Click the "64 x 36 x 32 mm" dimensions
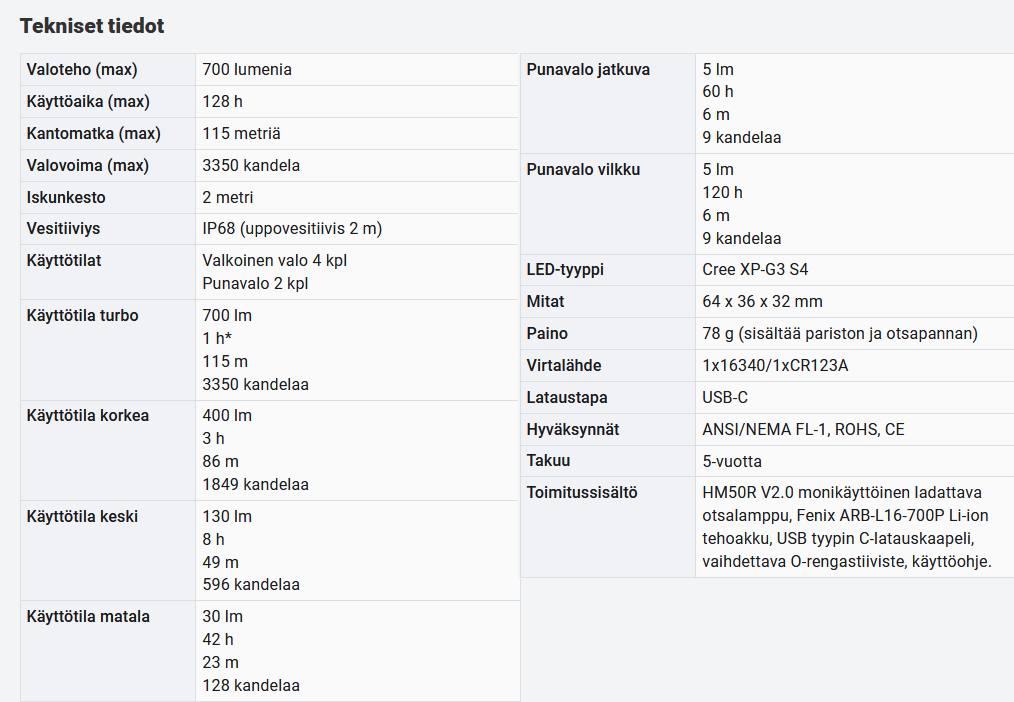Screen dimensions: 1014x702 click(x=762, y=302)
